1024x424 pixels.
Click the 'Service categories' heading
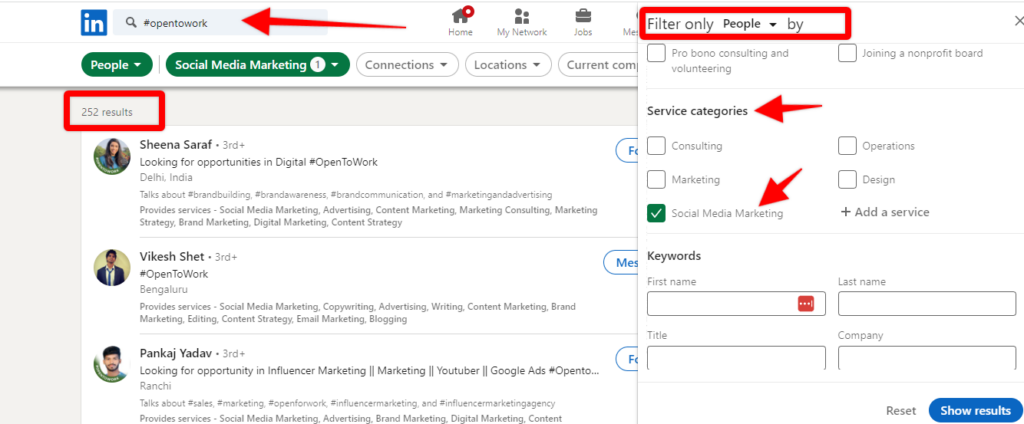click(697, 110)
